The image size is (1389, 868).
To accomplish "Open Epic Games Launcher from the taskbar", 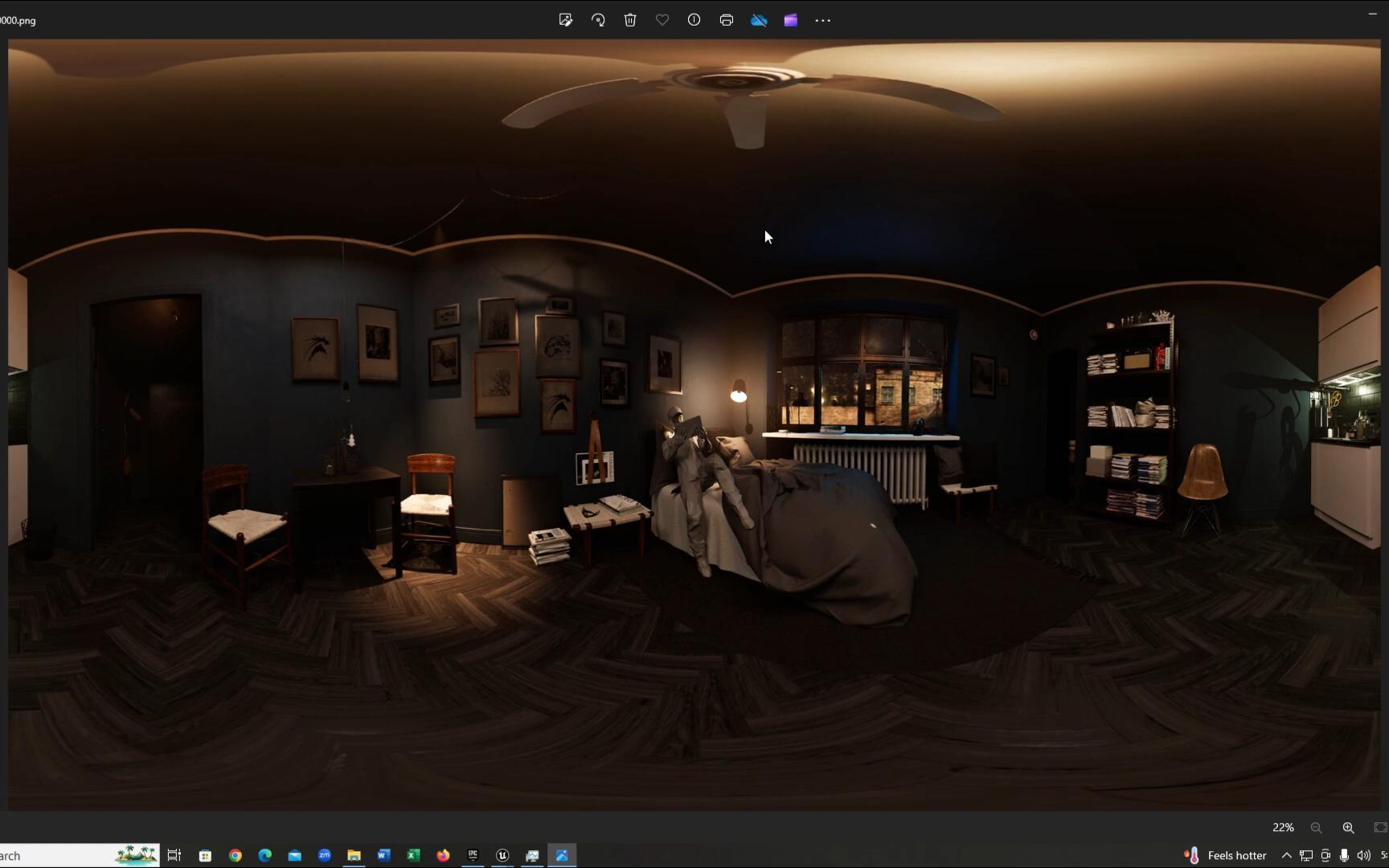I will pyautogui.click(x=473, y=855).
